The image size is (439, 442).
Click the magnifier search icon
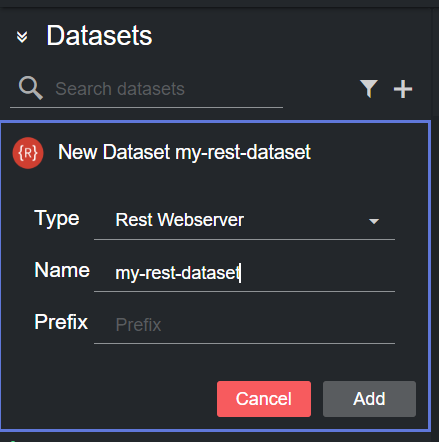point(31,88)
